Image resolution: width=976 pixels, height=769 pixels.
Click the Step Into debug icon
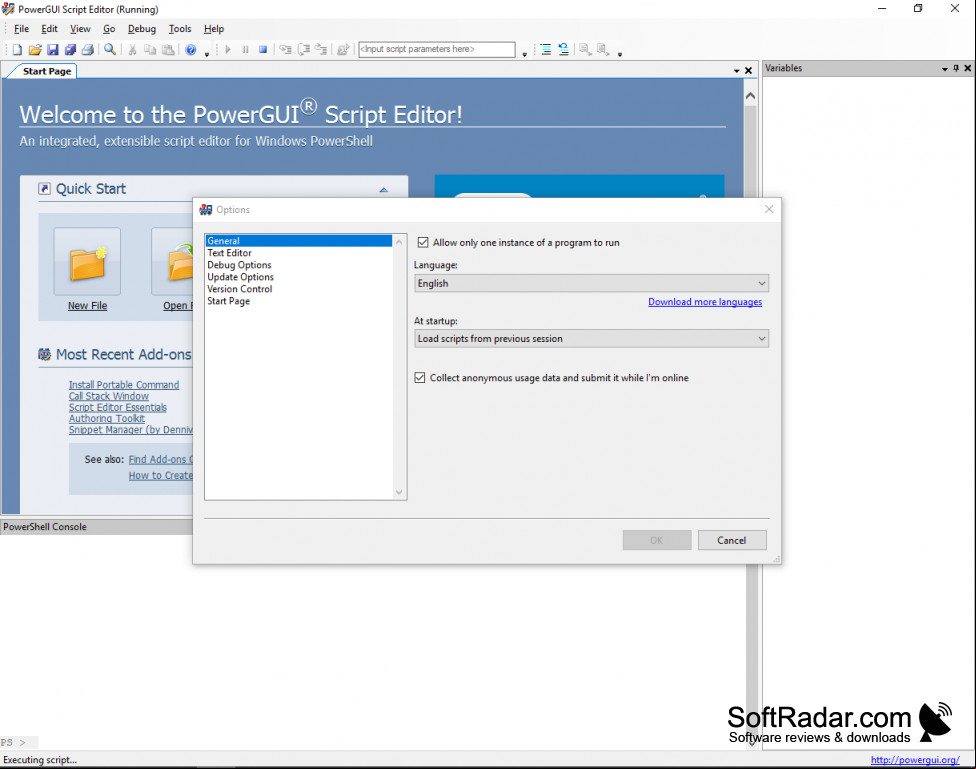click(285, 49)
